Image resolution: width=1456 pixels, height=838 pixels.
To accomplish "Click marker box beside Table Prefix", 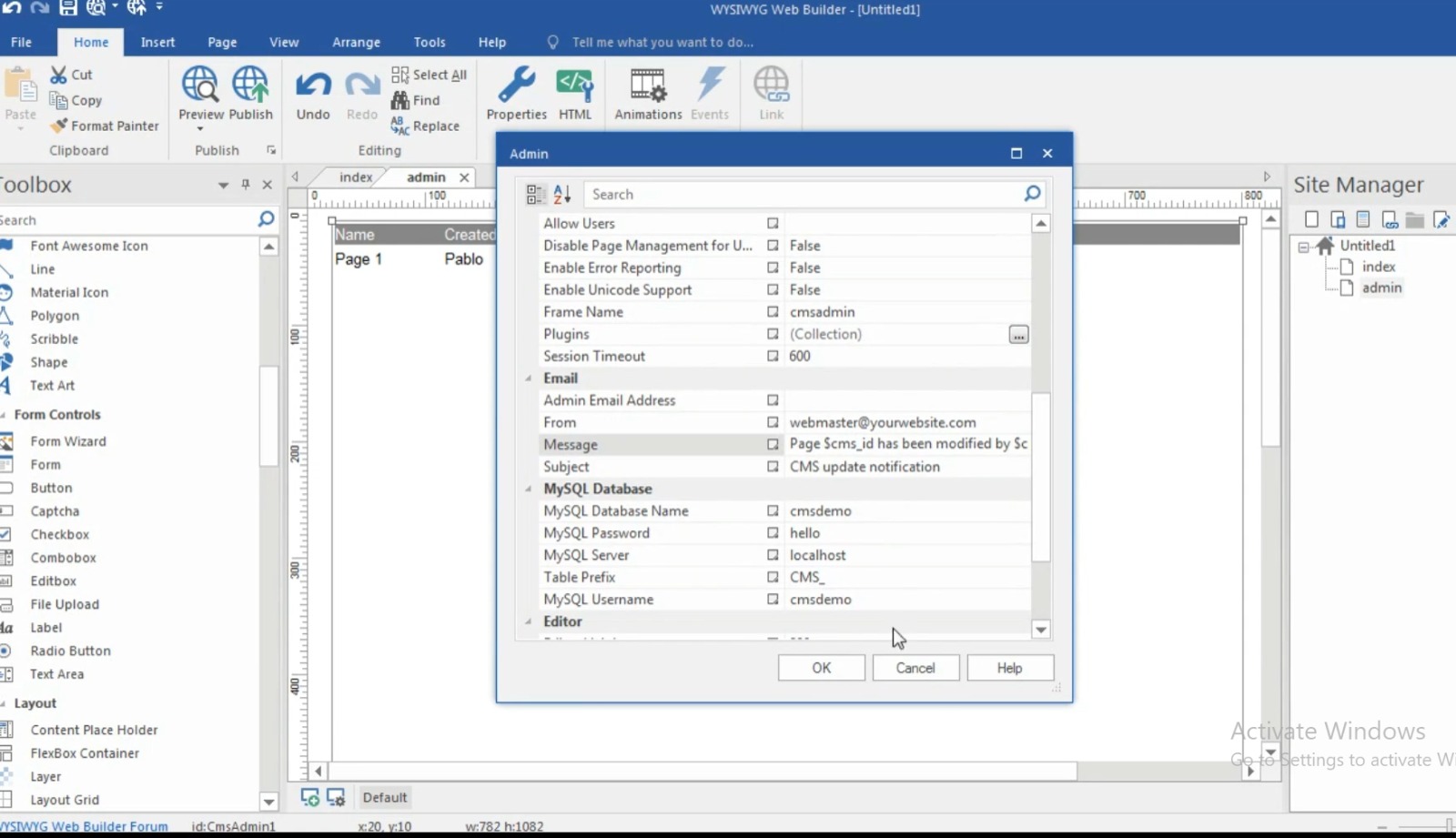I will [x=773, y=577].
